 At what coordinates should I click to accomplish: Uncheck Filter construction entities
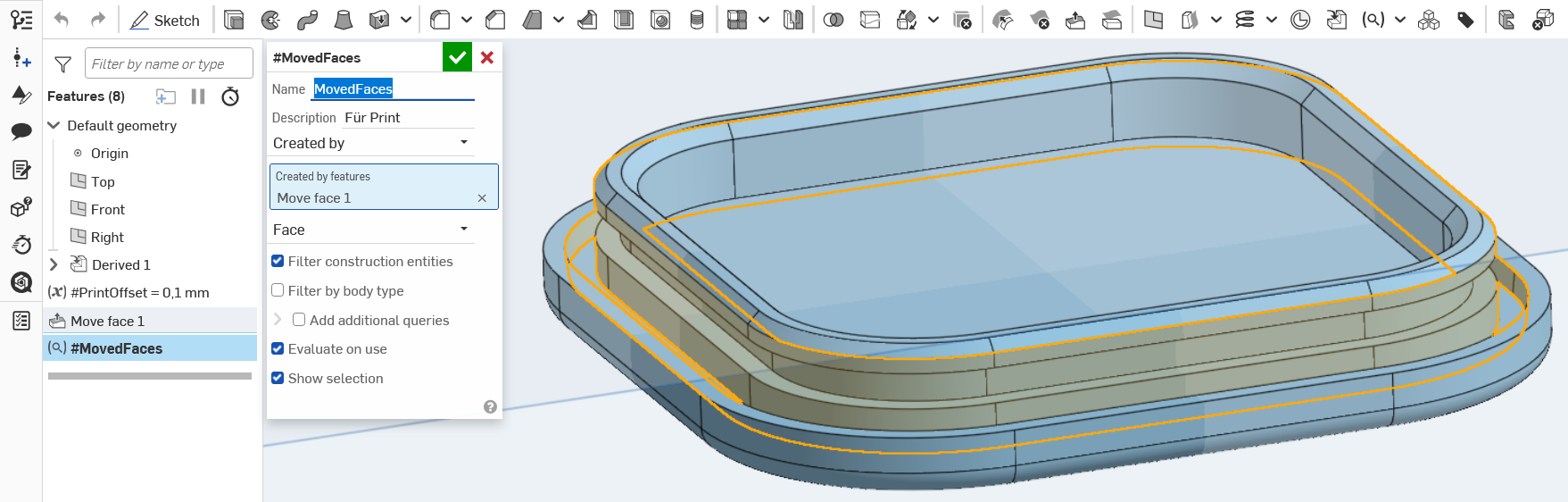(278, 261)
